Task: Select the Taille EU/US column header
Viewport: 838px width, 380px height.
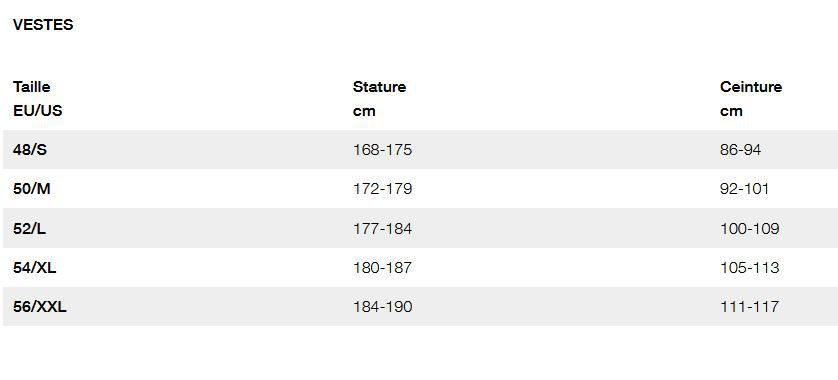Action: point(37,99)
